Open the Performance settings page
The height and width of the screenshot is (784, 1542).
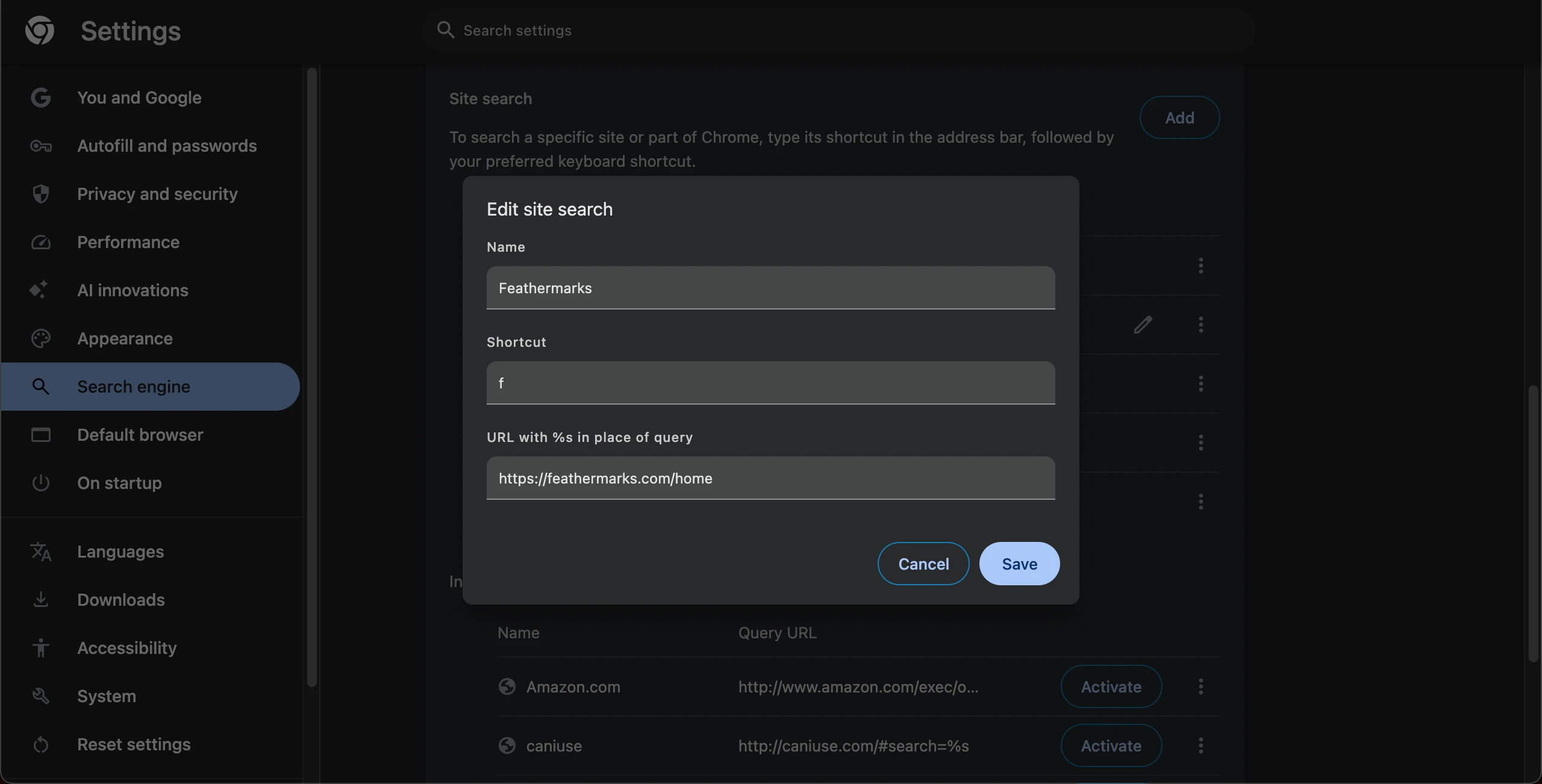point(128,242)
